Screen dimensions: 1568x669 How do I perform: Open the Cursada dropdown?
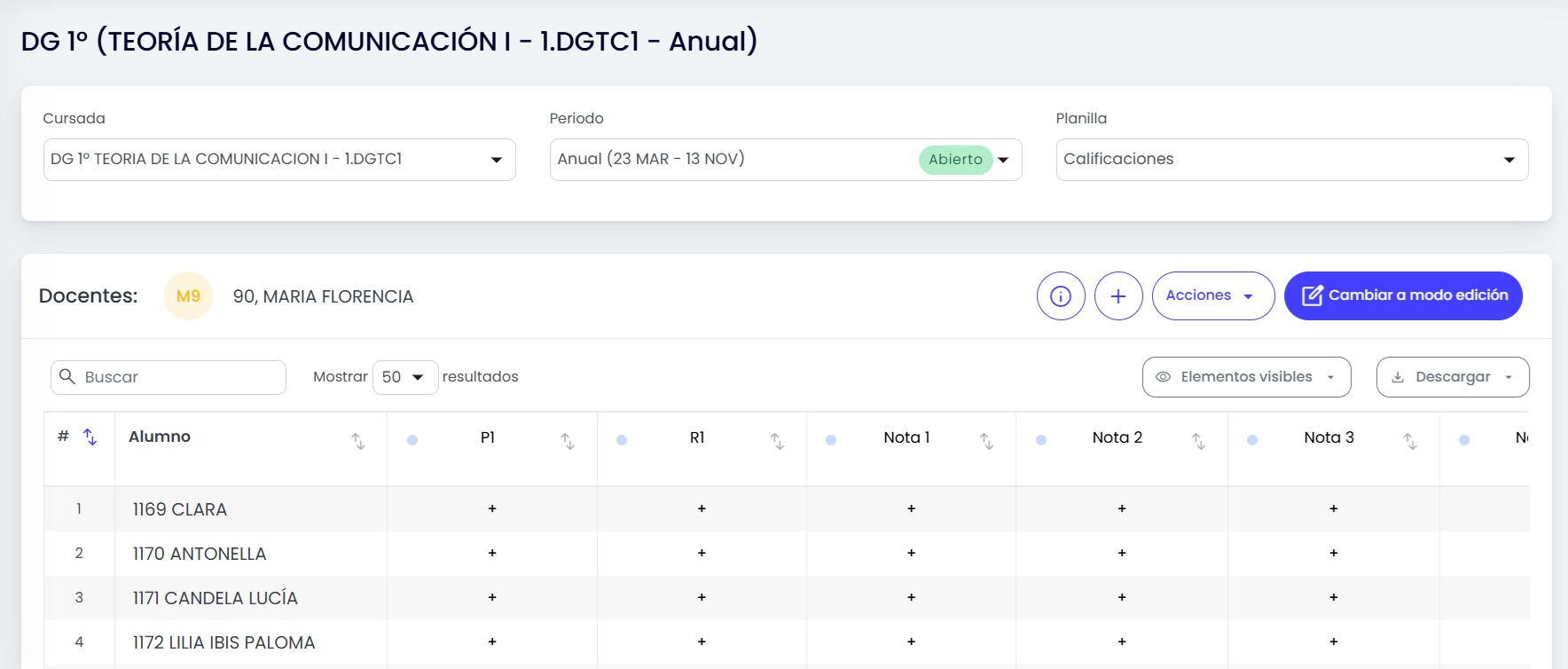coord(279,160)
